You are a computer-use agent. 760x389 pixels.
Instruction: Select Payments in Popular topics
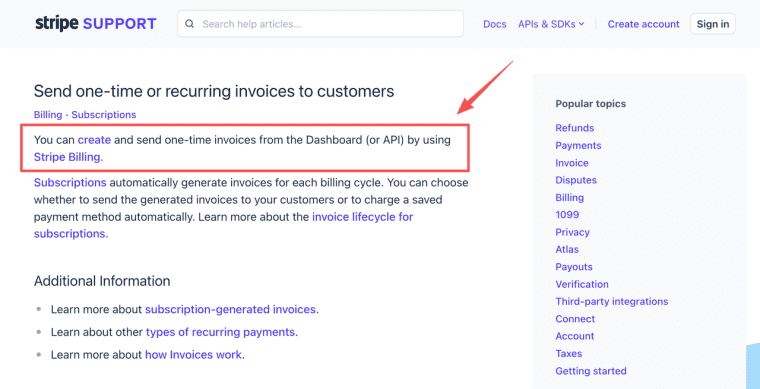coord(578,145)
